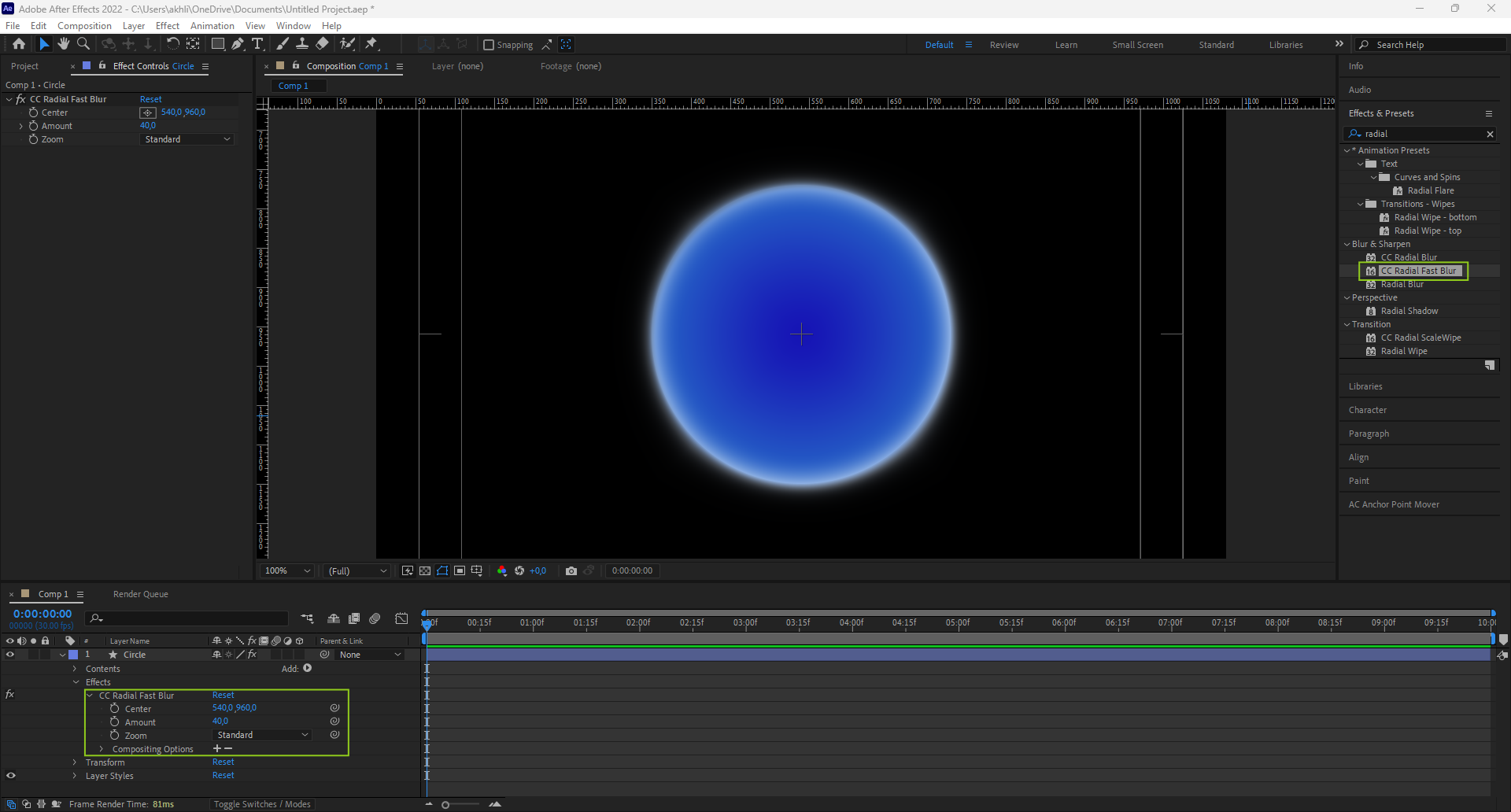The image size is (1511, 812).
Task: Open Zoom Standard dropdown in Effect Controls
Action: [x=187, y=139]
